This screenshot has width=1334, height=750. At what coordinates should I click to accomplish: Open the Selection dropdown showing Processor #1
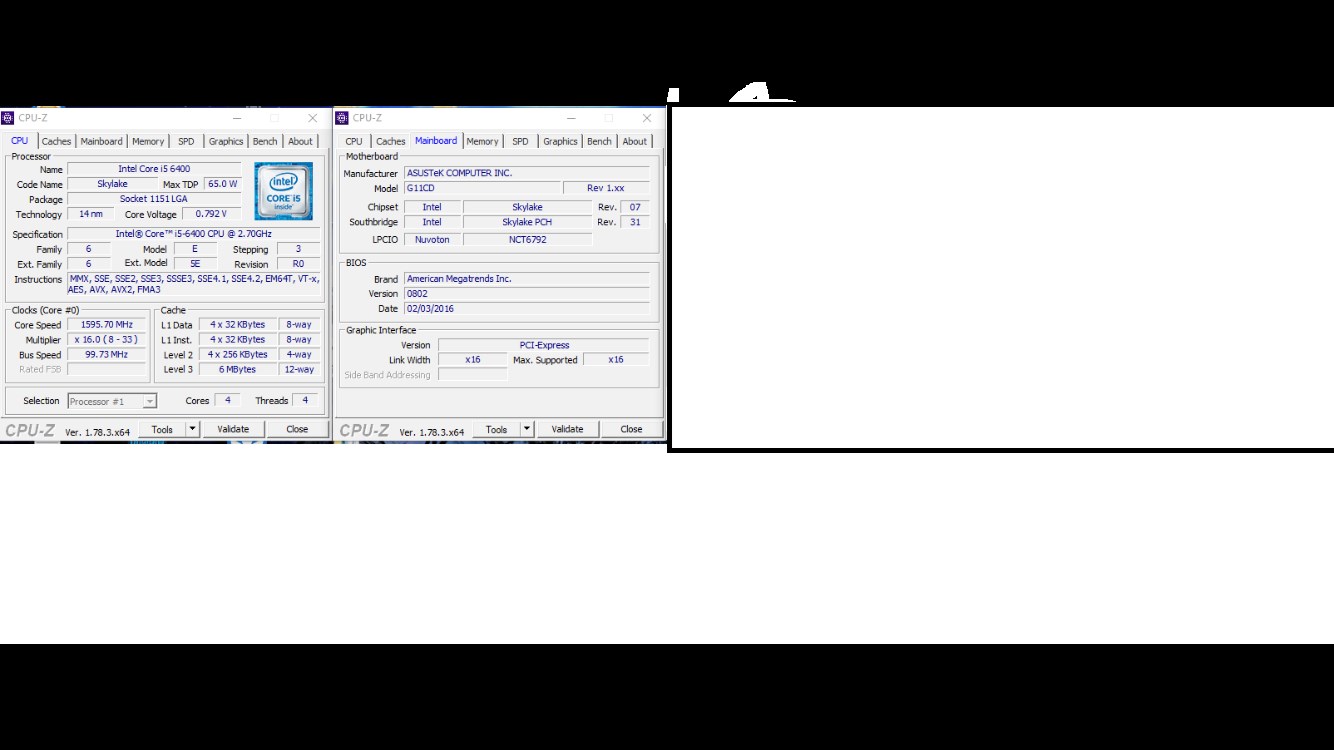tap(112, 401)
